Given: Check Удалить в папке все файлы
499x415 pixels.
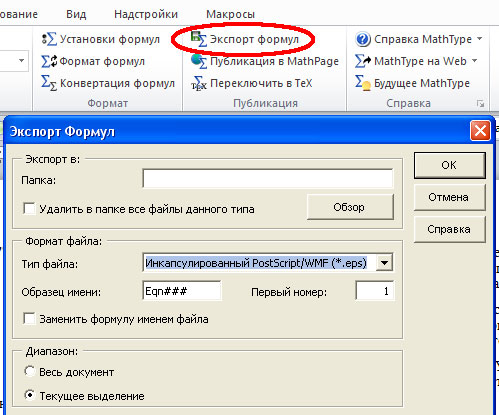Looking at the screenshot, I should click(29, 209).
